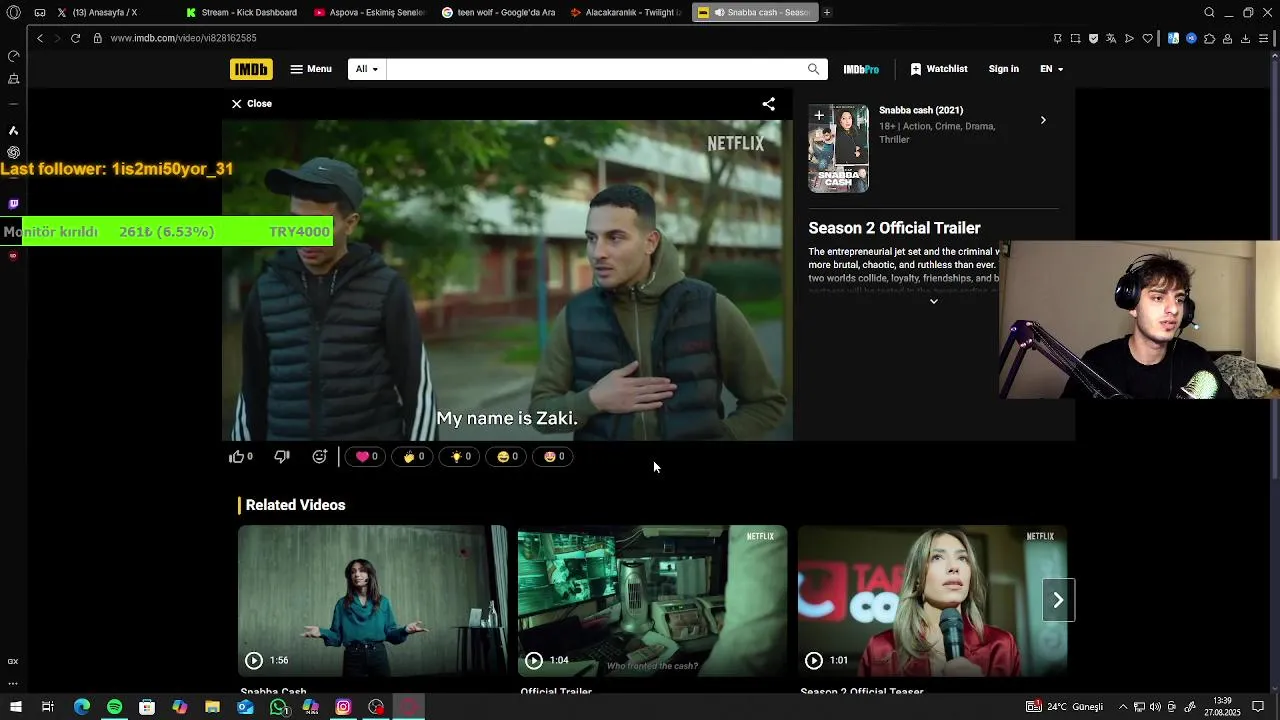Open Instagram from the taskbar
Viewport: 1280px width, 720px height.
click(x=343, y=707)
